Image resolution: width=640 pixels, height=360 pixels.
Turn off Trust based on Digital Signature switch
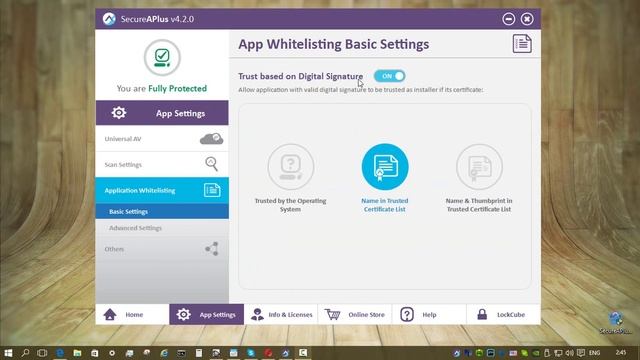pos(389,76)
